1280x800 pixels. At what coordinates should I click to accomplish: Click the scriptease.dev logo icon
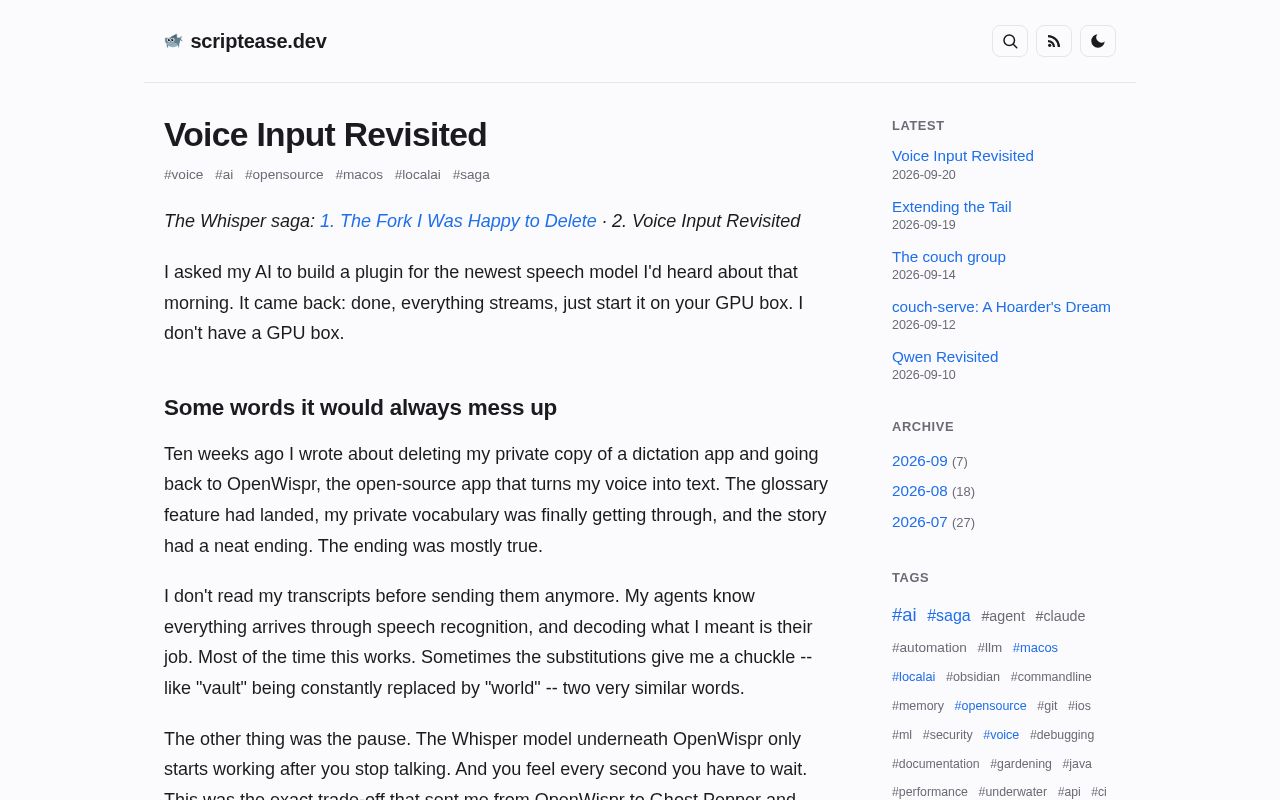(173, 41)
